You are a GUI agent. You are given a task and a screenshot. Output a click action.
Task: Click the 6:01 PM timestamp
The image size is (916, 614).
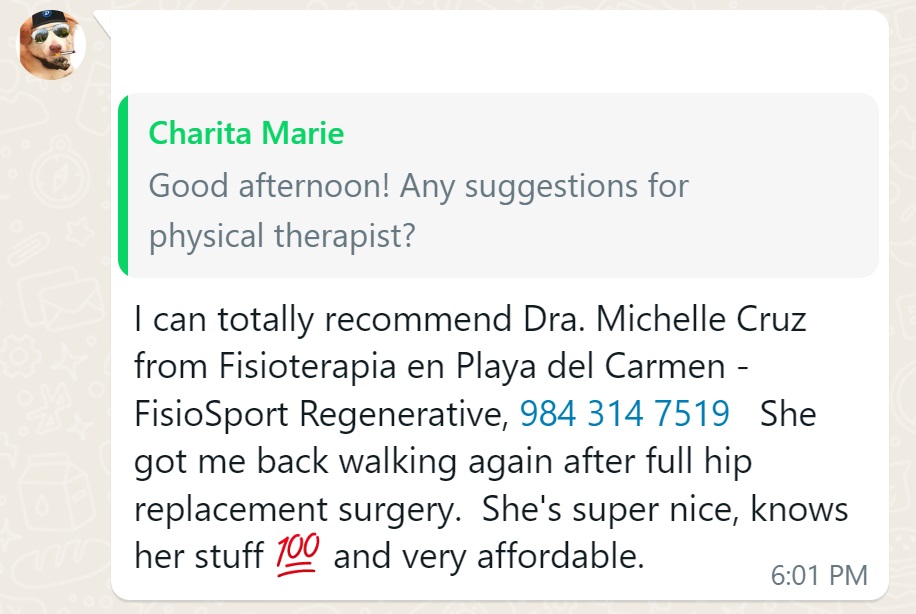(x=819, y=575)
